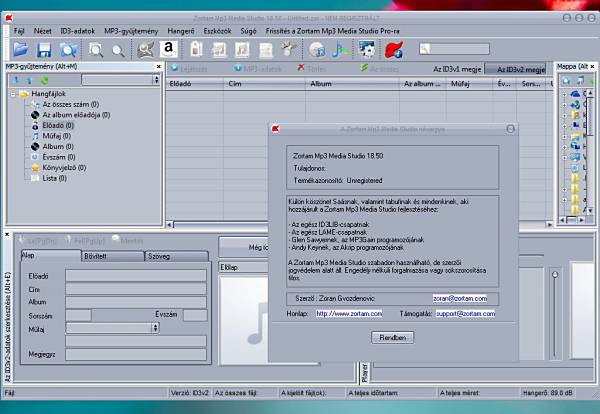Click the Megjegyz input field

pos(136,355)
